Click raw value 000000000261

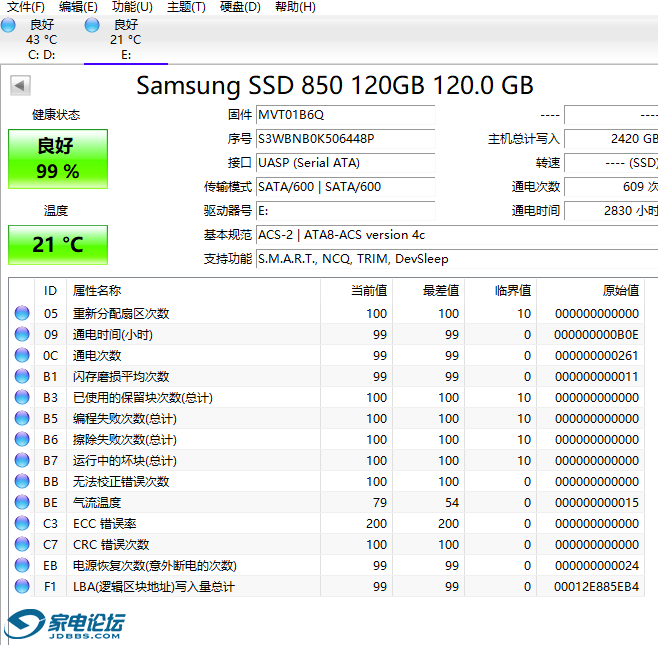pos(596,355)
